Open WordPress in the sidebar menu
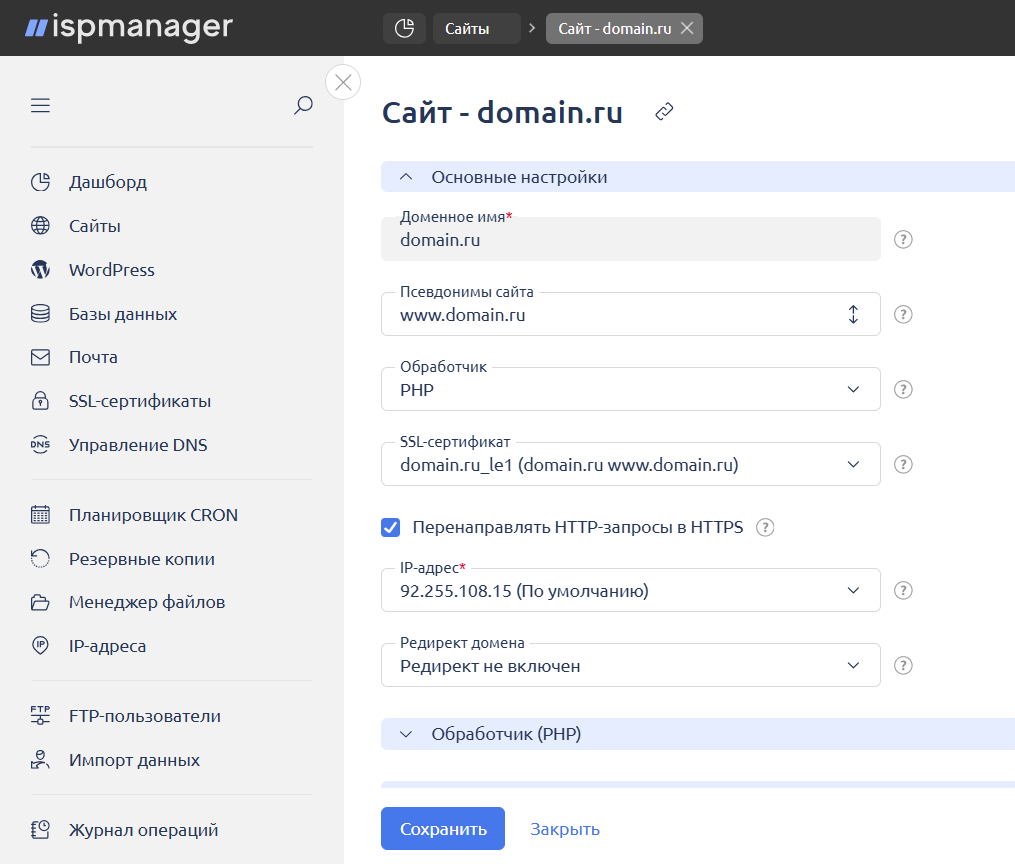Viewport: 1015px width, 864px height. [x=111, y=270]
